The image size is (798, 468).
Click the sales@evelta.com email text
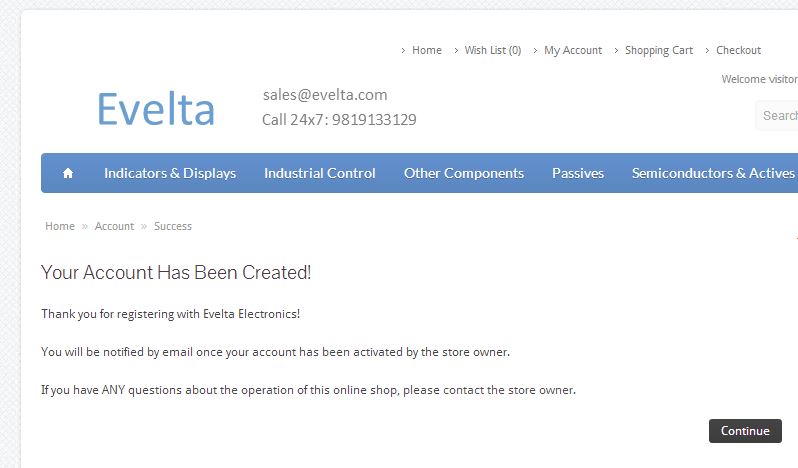click(x=325, y=95)
